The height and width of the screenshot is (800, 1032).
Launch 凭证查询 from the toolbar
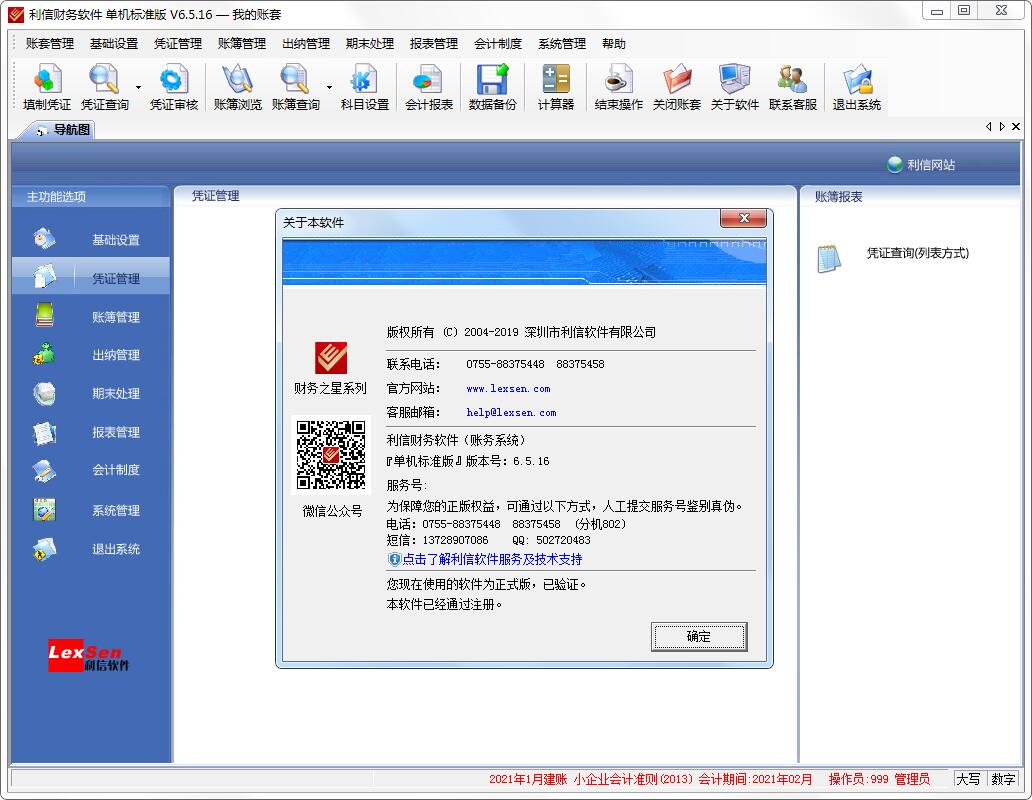(105, 88)
